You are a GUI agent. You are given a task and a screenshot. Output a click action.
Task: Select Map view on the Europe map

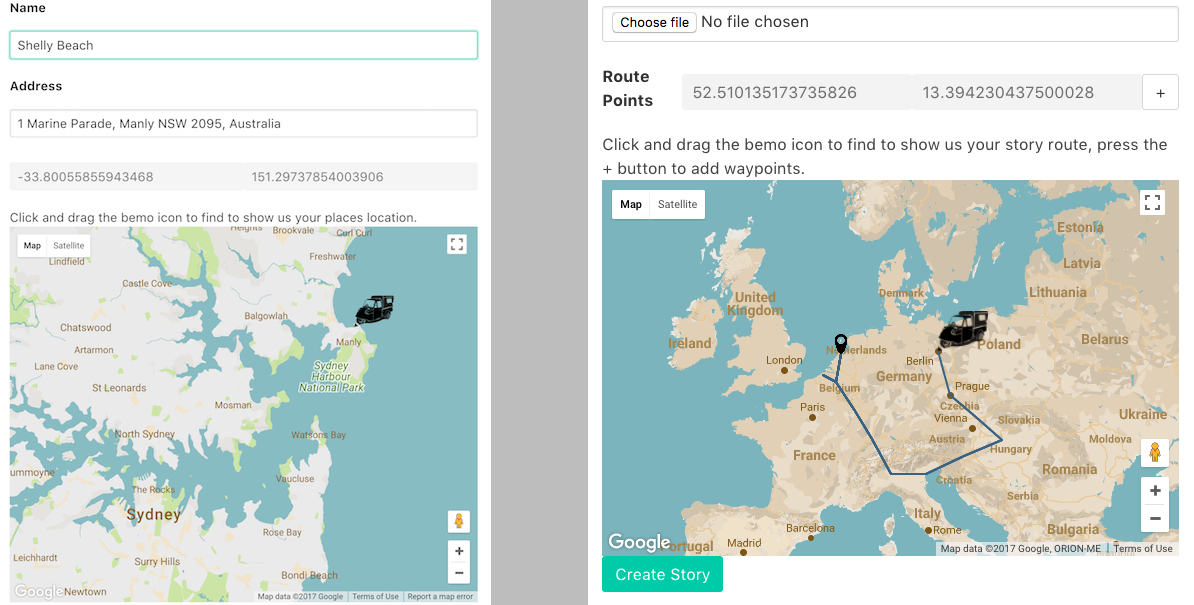click(631, 204)
